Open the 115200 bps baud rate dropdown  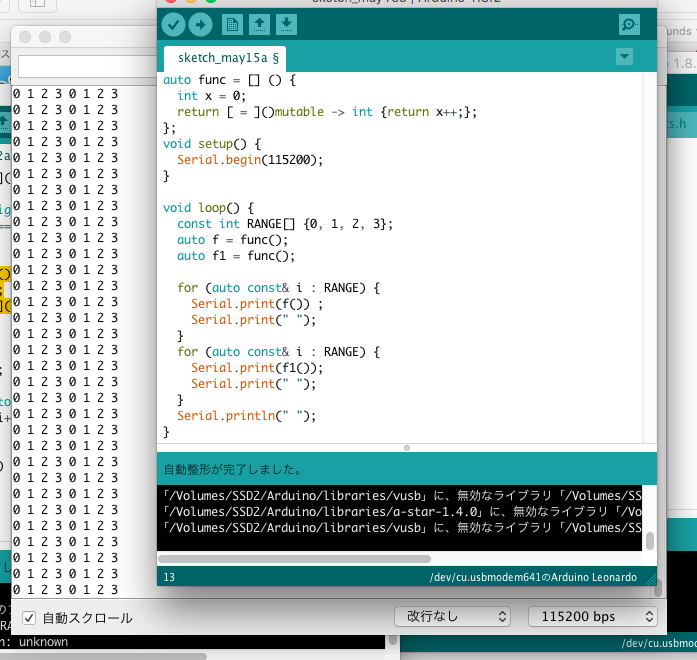coord(593,616)
